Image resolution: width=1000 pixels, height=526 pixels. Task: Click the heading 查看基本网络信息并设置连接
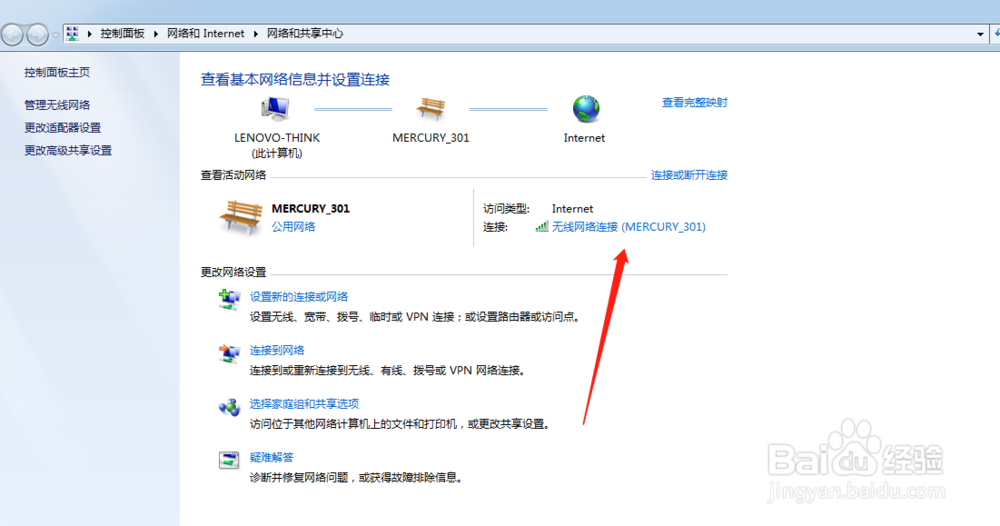click(295, 79)
